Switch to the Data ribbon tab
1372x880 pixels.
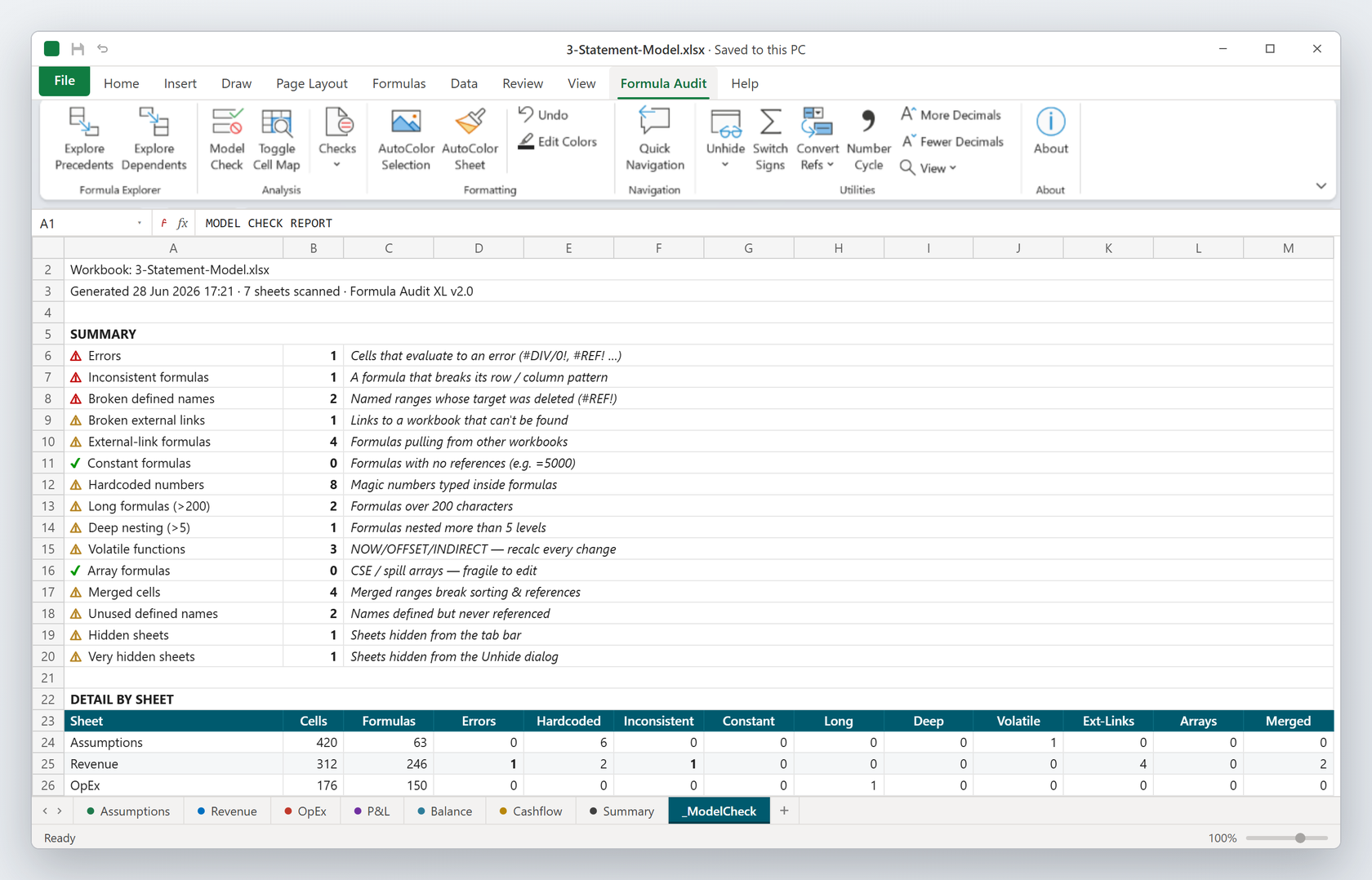click(x=464, y=83)
